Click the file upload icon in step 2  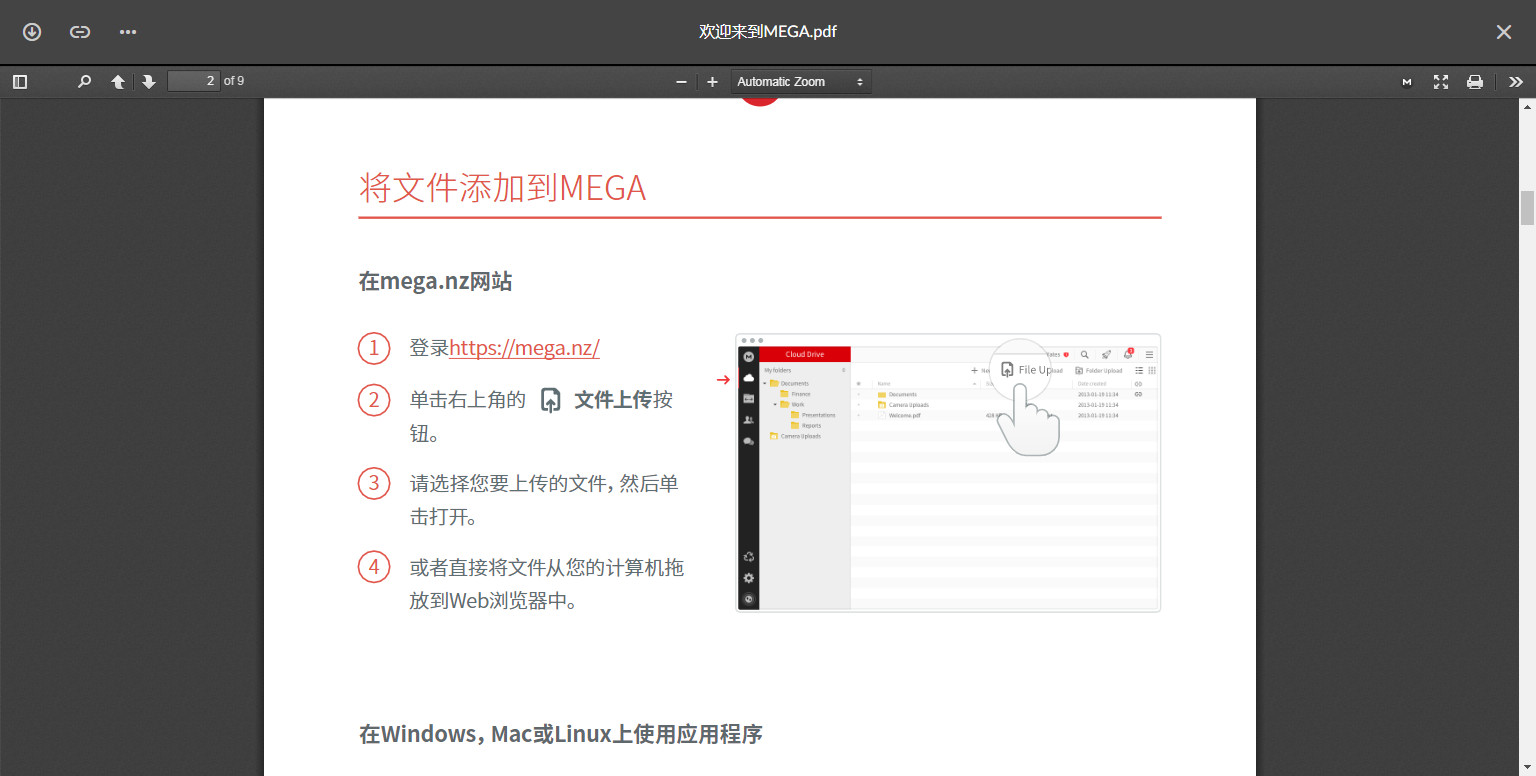tap(551, 400)
